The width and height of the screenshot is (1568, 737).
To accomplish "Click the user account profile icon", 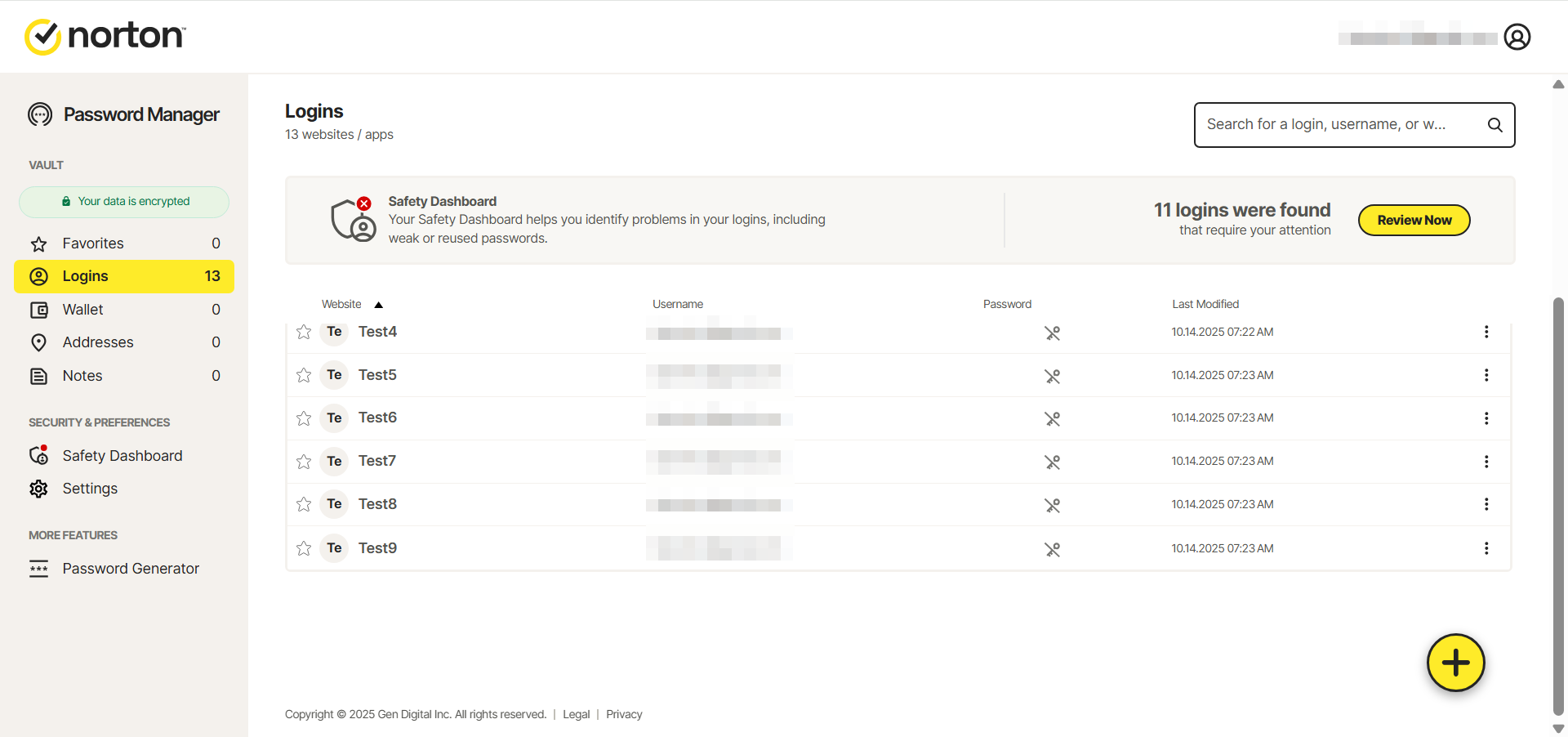I will click(x=1517, y=37).
